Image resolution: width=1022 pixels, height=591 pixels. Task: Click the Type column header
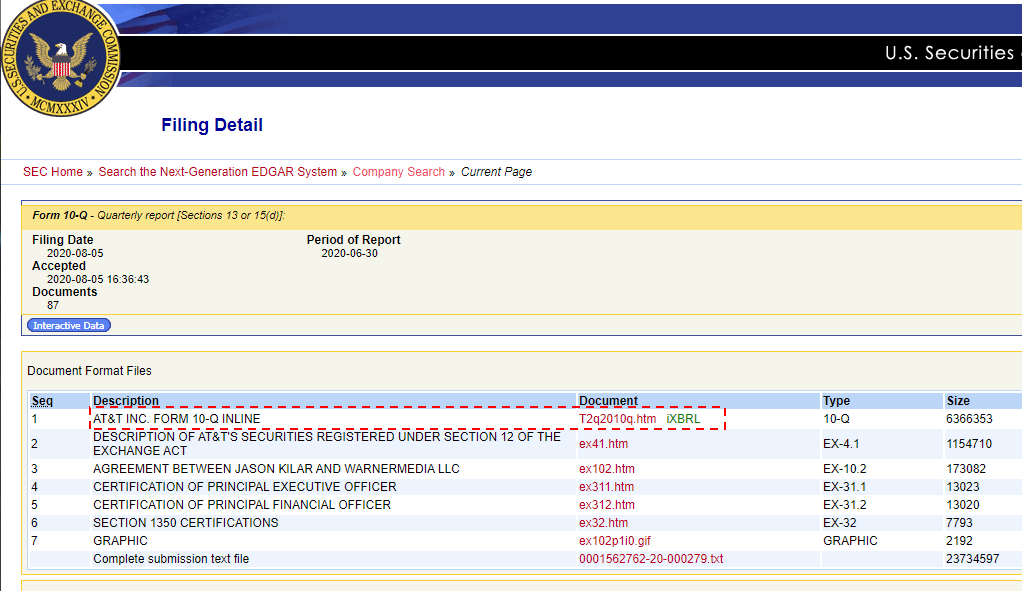pos(836,401)
